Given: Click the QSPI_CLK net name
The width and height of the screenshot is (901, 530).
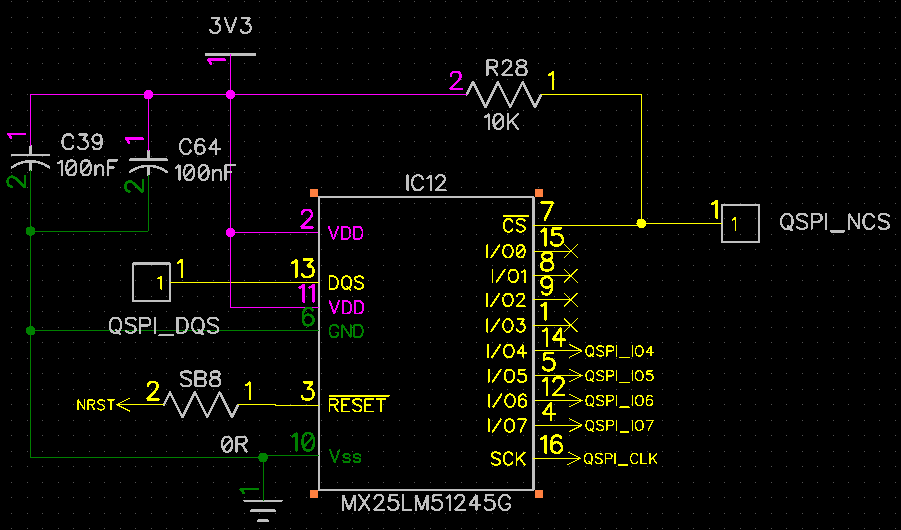Looking at the screenshot, I should point(620,459).
